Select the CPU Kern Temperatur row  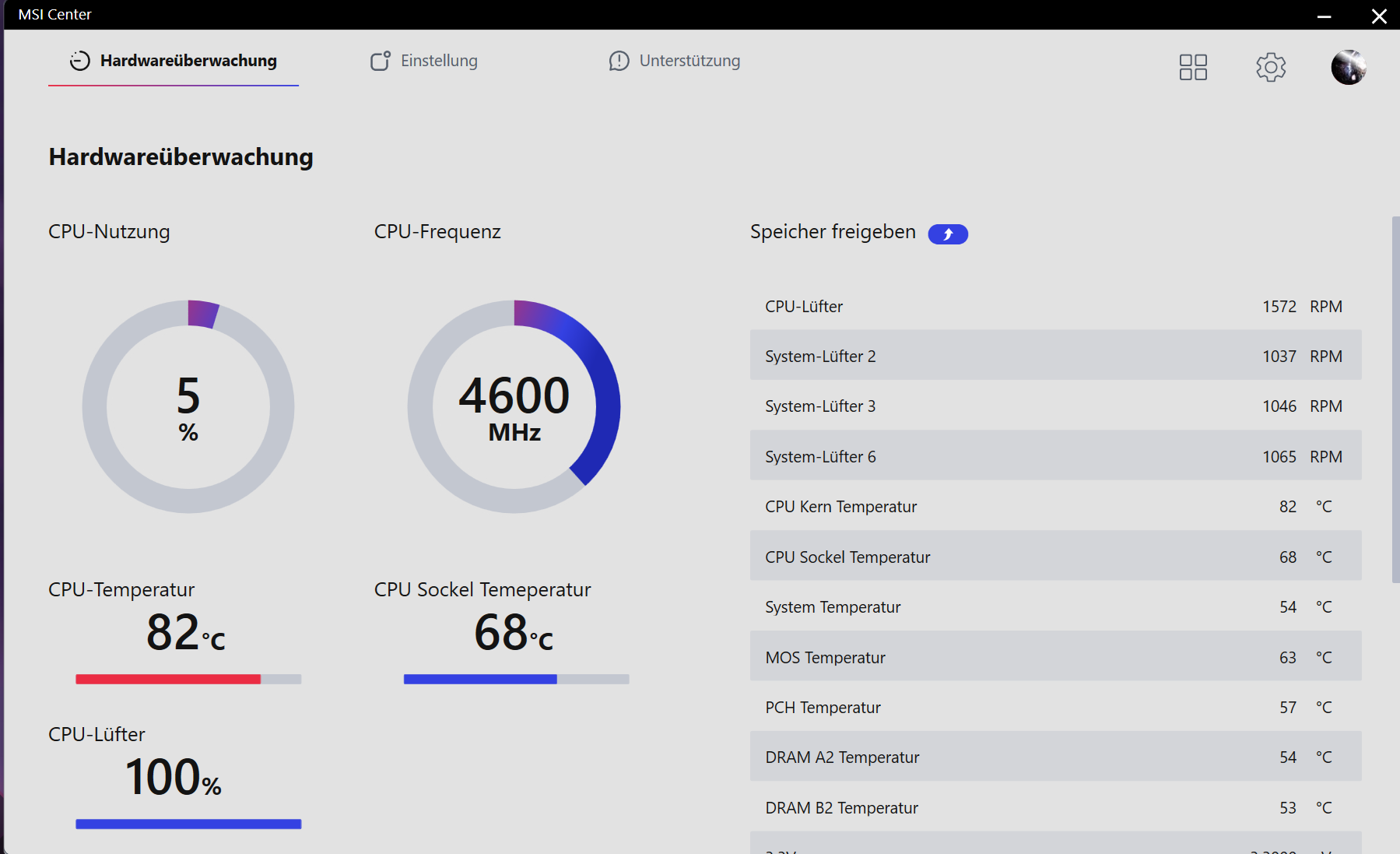click(1055, 507)
